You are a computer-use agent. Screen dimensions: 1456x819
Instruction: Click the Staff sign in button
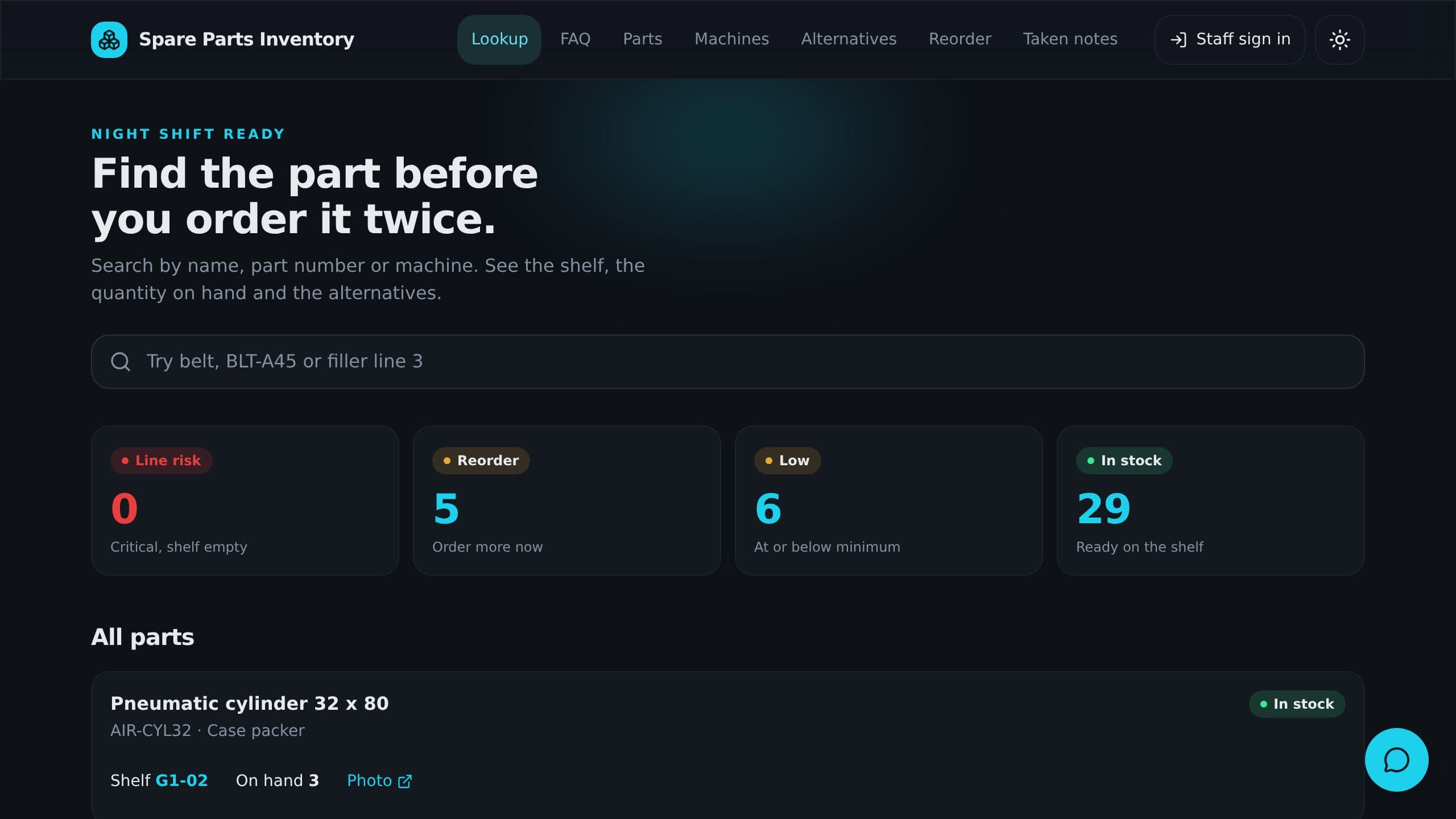[1230, 39]
